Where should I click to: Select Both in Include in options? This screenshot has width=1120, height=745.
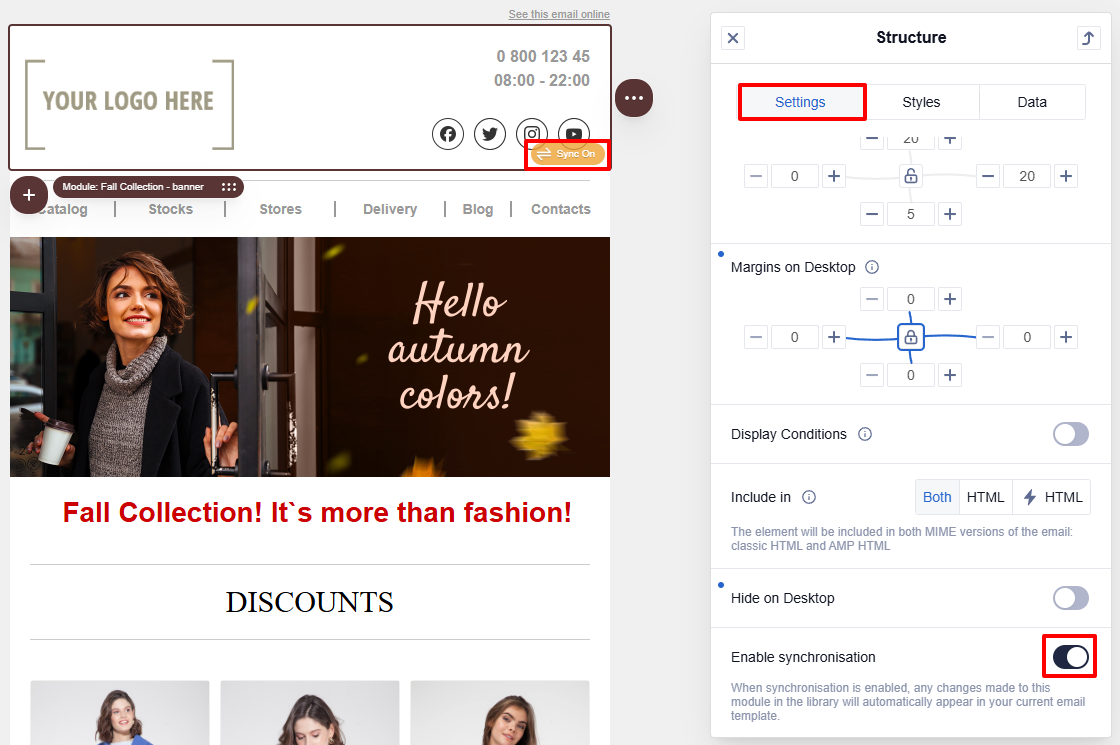937,497
